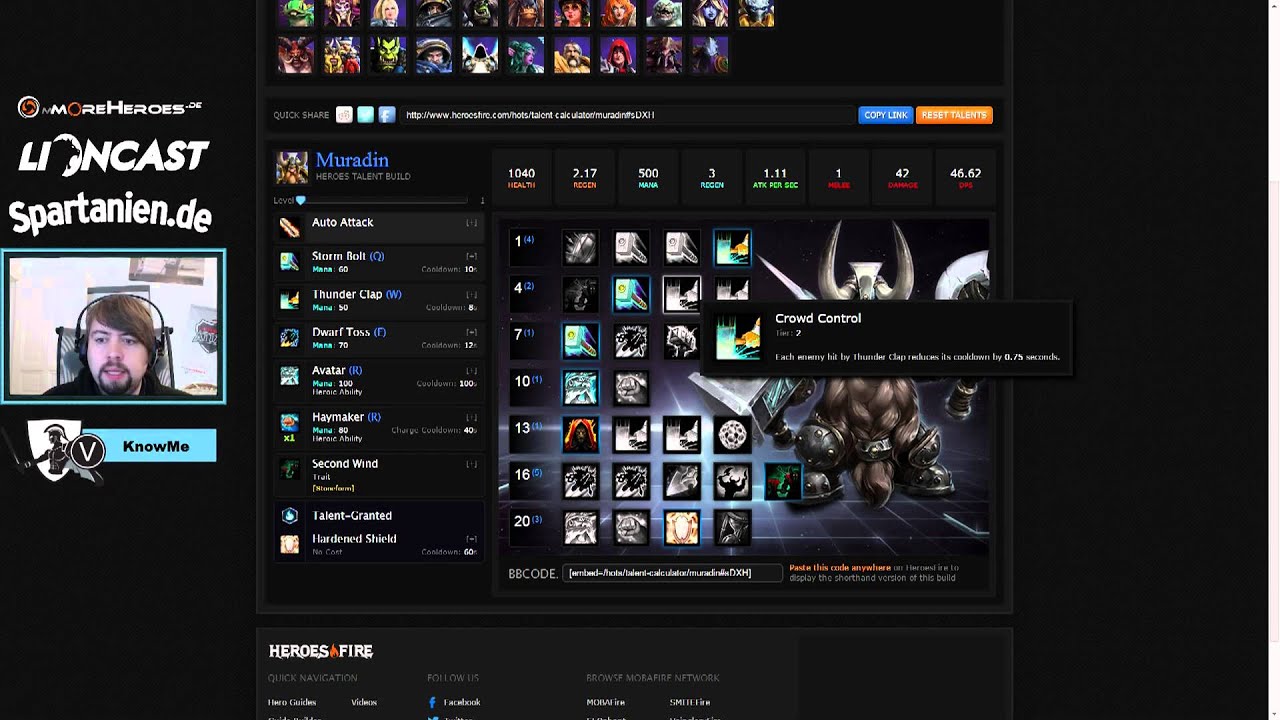Click the Dwarf Toss ability icon
Screen dimensions: 1280x720
289,337
